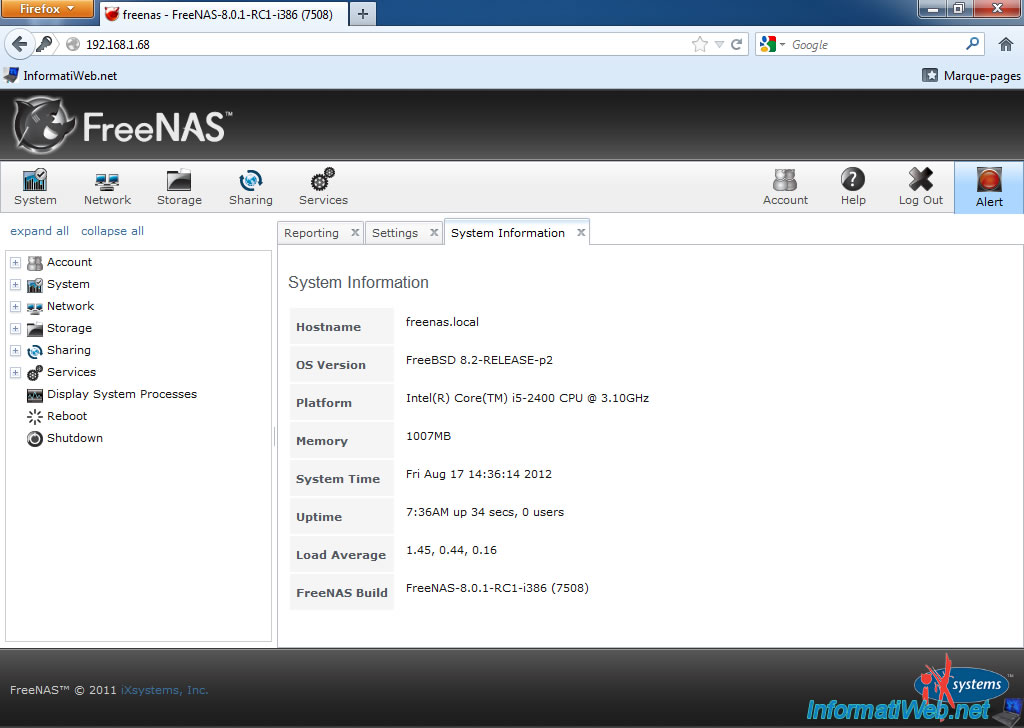
Task: Click the iXsystems logo in footer
Action: click(961, 683)
